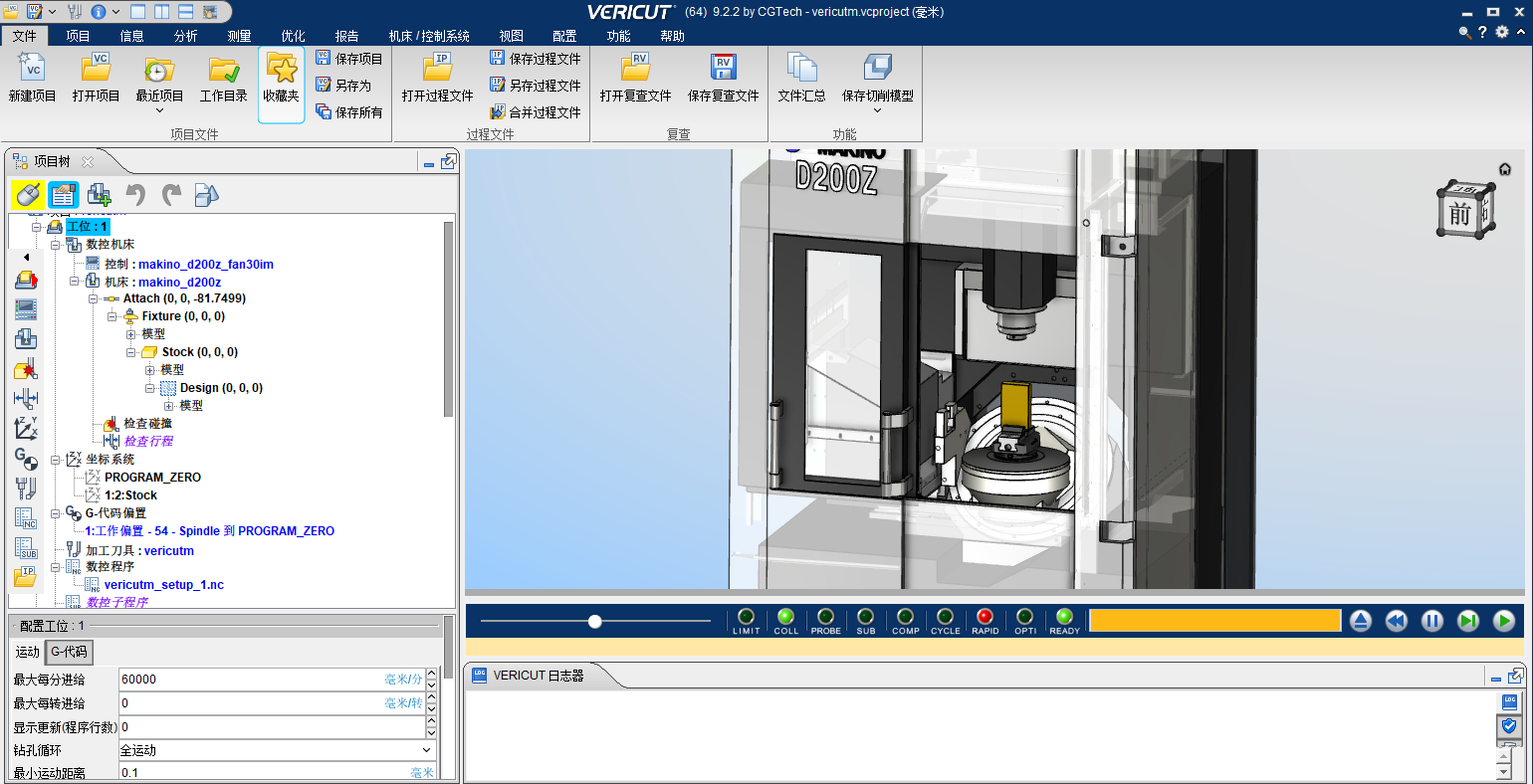Click 保存所有 to save everything
Image resolution: width=1533 pixels, height=784 pixels.
(349, 112)
